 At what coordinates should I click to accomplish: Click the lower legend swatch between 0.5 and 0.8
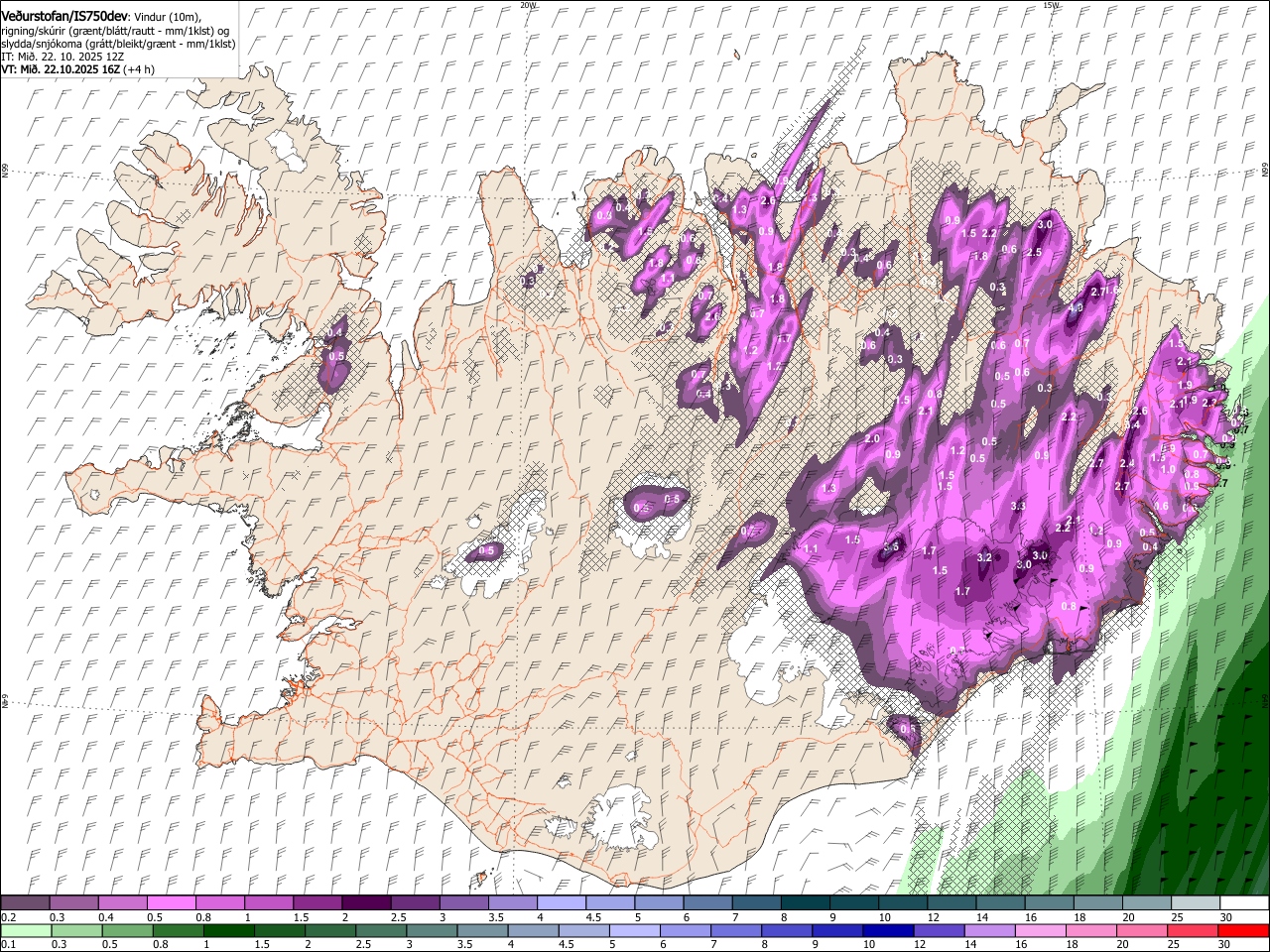tap(128, 931)
